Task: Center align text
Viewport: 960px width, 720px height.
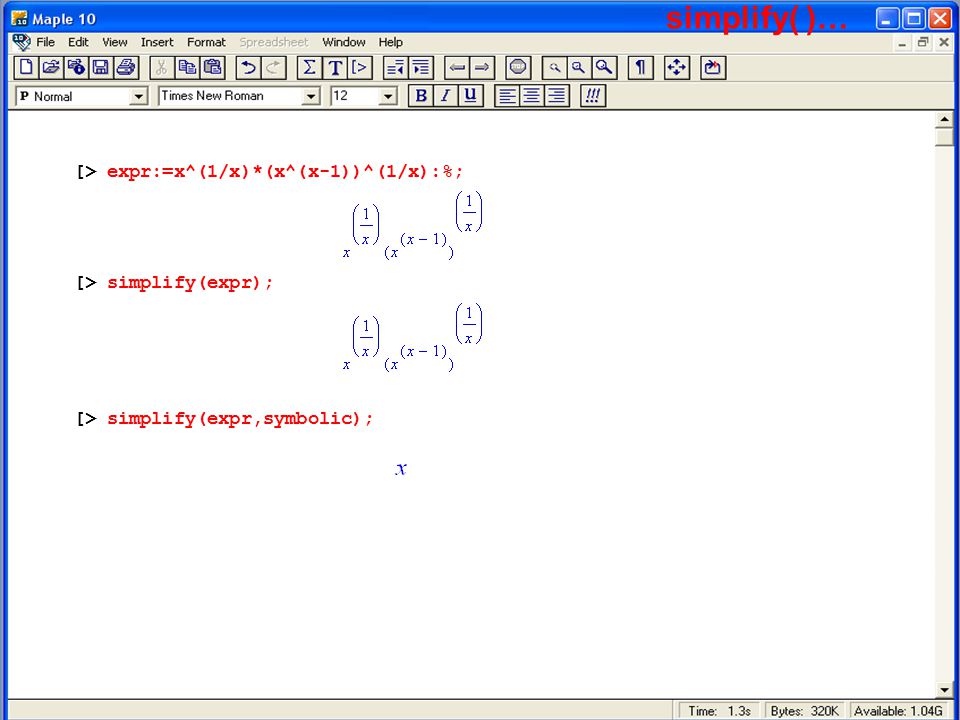Action: (532, 96)
